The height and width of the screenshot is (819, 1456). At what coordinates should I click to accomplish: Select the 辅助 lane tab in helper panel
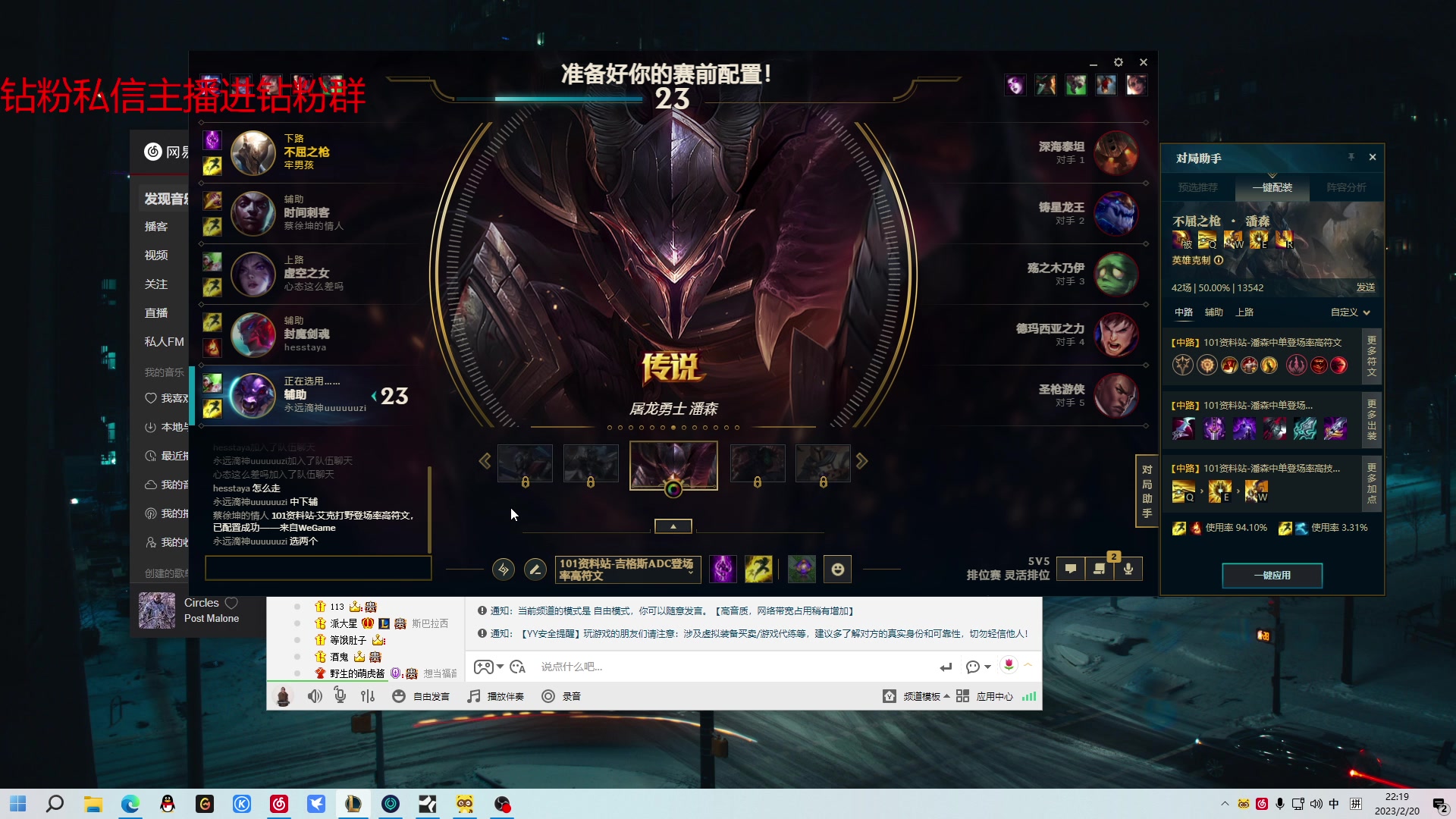tap(1214, 312)
